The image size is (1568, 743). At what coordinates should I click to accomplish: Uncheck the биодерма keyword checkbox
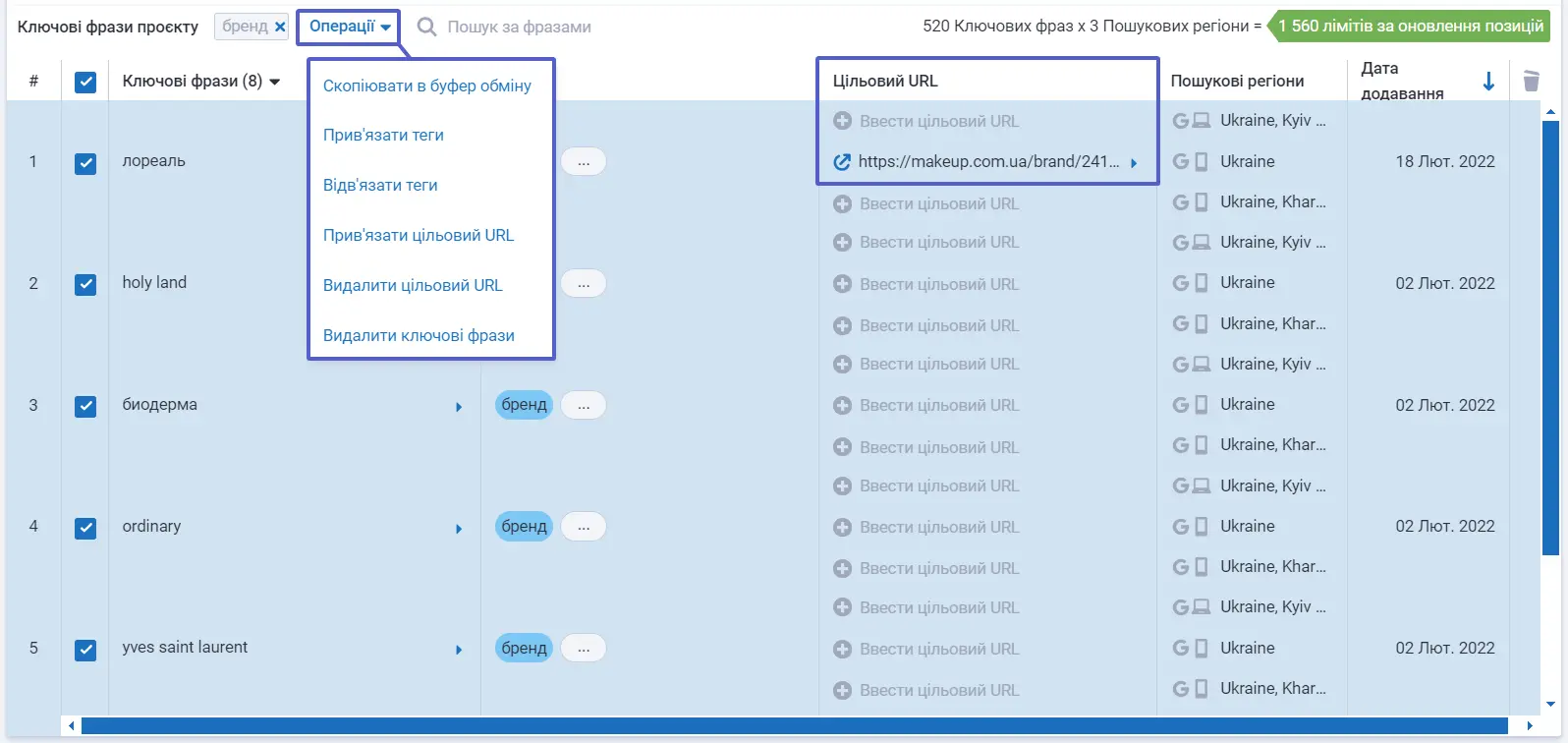[x=85, y=407]
